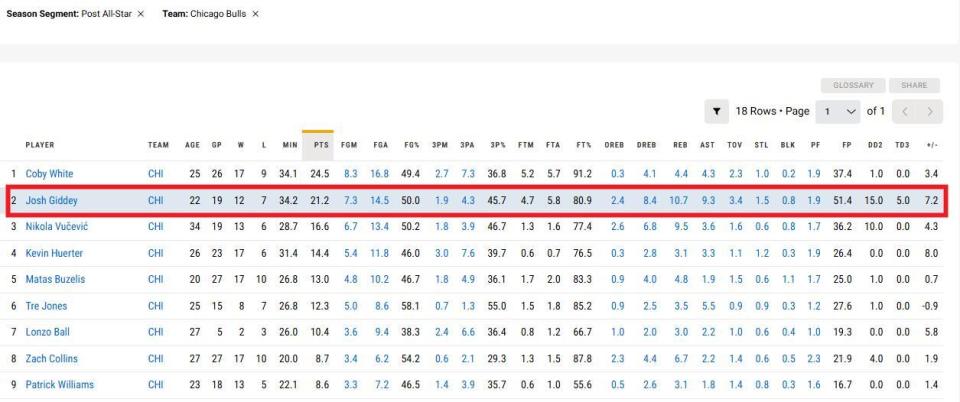
Task: Sort by the +/- column header
Action: 931,145
